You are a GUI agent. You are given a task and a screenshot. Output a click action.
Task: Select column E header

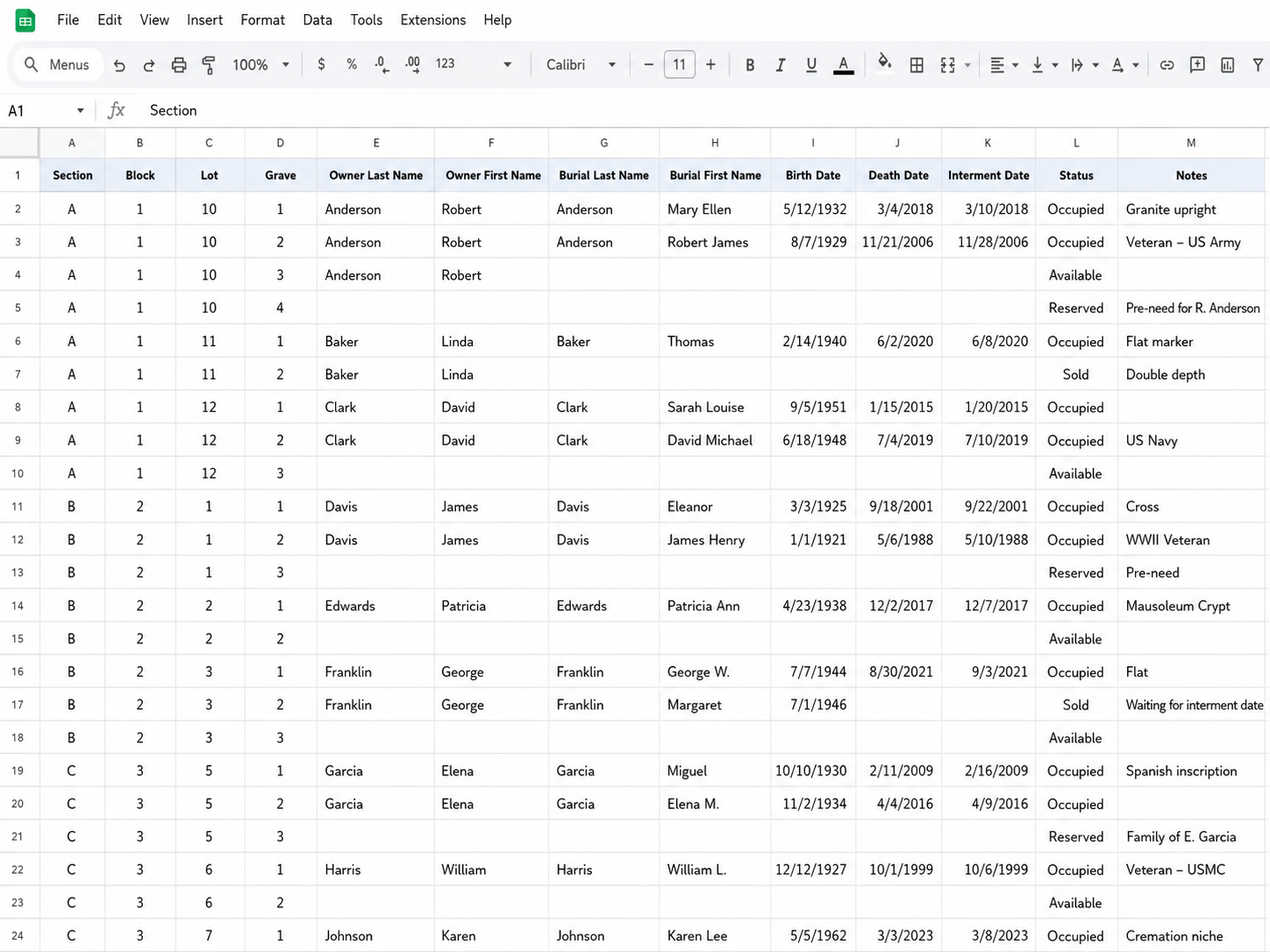tap(375, 143)
